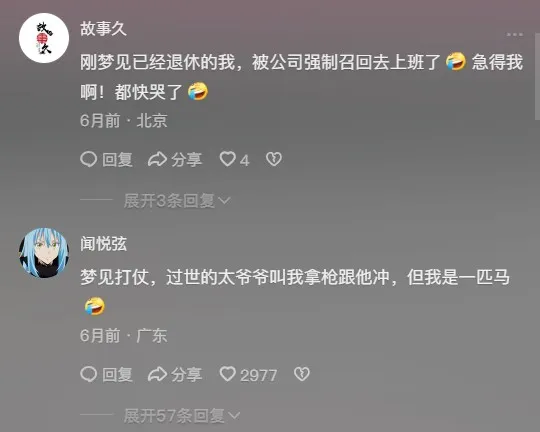Open 故事久's profile avatar
The image size is (540, 432).
tap(44, 38)
